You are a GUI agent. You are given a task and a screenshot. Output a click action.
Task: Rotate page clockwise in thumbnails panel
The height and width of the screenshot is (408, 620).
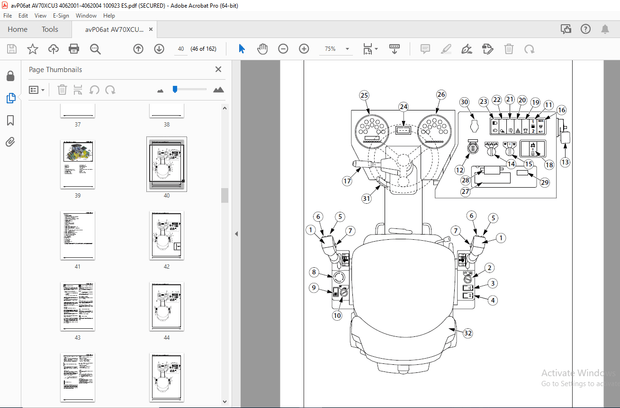point(110,90)
